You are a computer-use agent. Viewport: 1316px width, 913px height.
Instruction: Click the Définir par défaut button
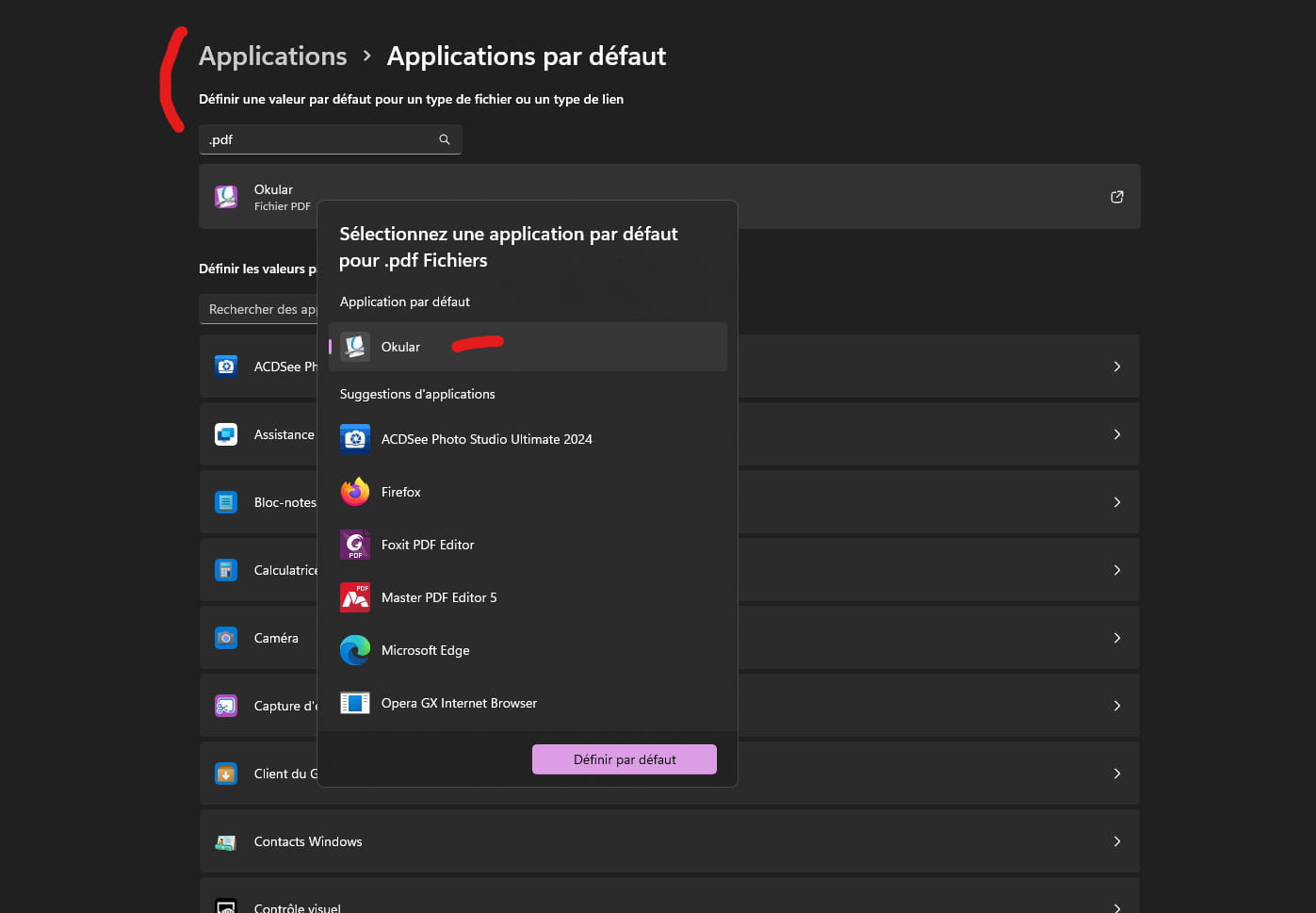pos(625,759)
